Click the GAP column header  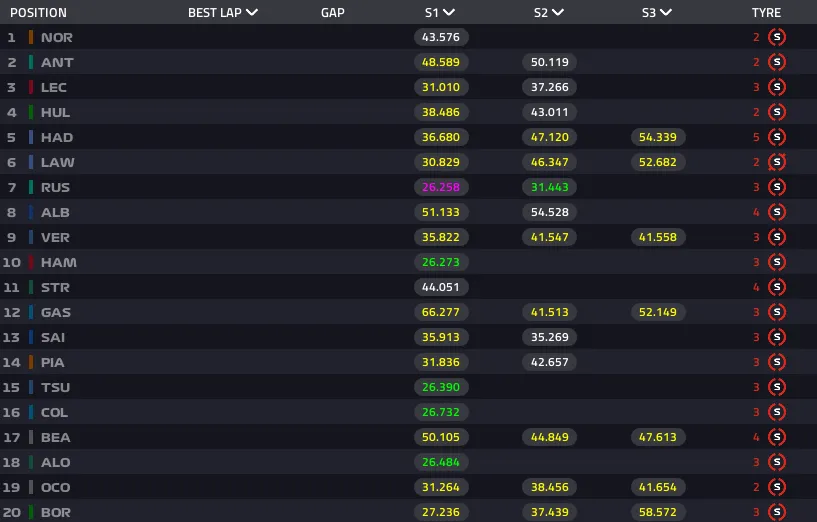coord(333,13)
